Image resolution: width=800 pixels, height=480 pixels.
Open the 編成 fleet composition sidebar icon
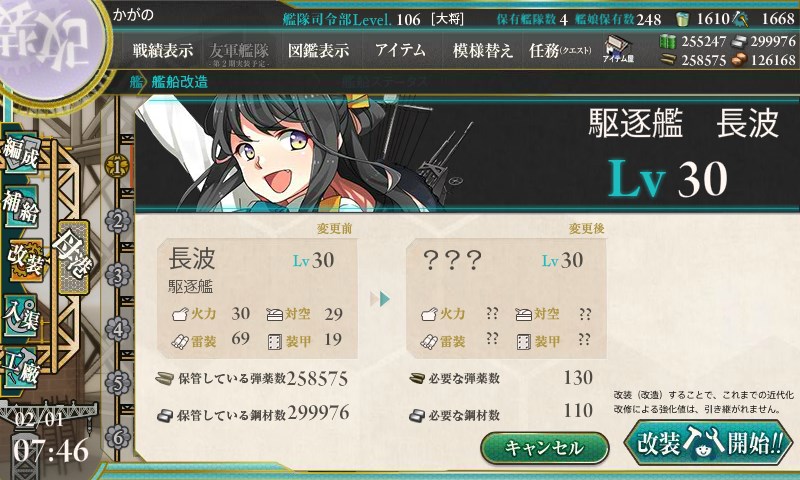(21, 154)
